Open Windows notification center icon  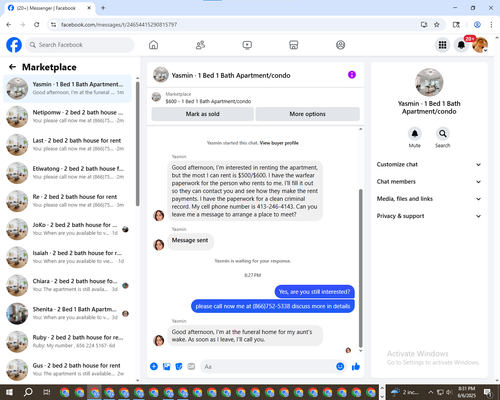[488, 392]
